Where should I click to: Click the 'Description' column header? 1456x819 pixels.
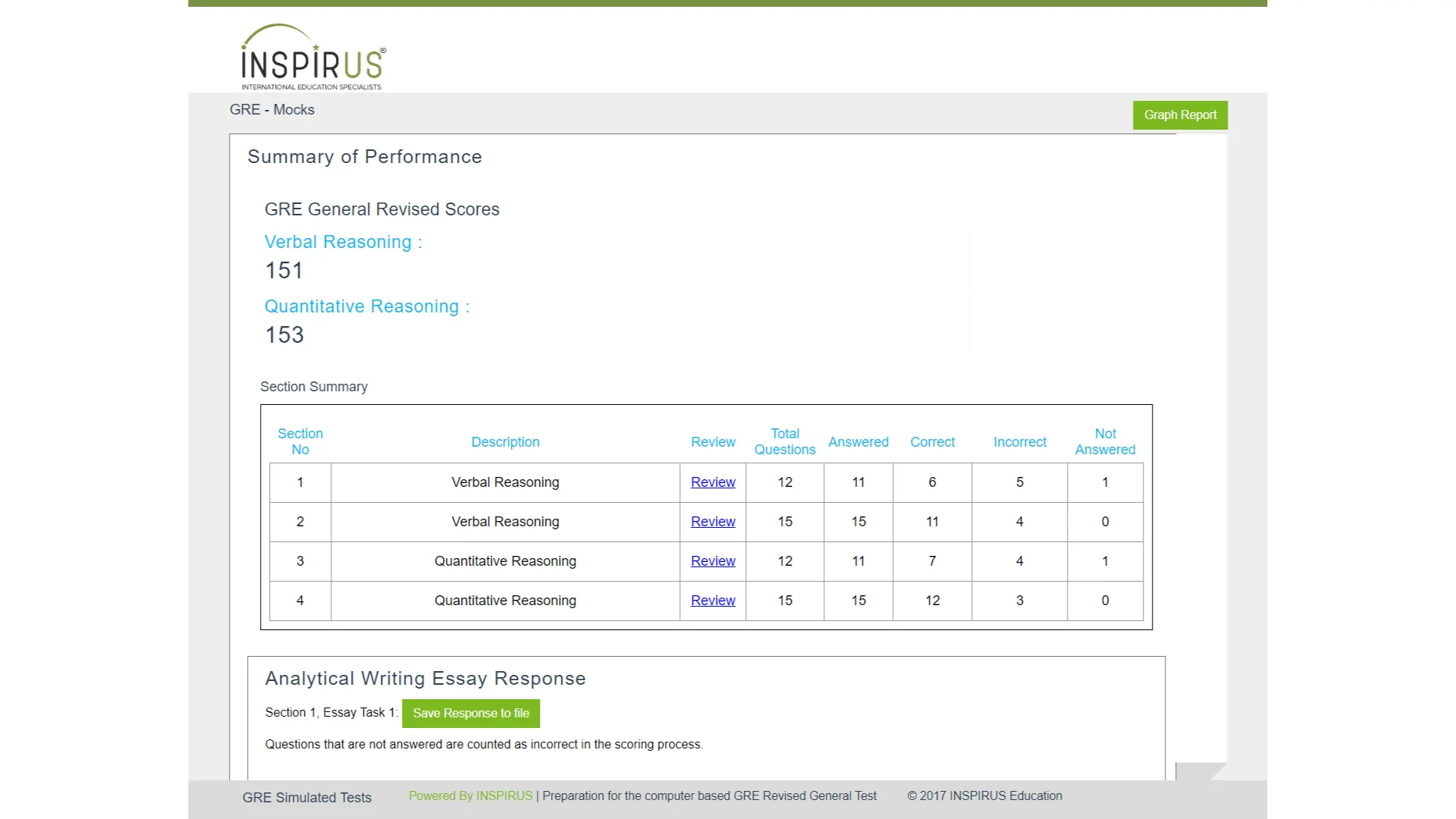coord(506,442)
